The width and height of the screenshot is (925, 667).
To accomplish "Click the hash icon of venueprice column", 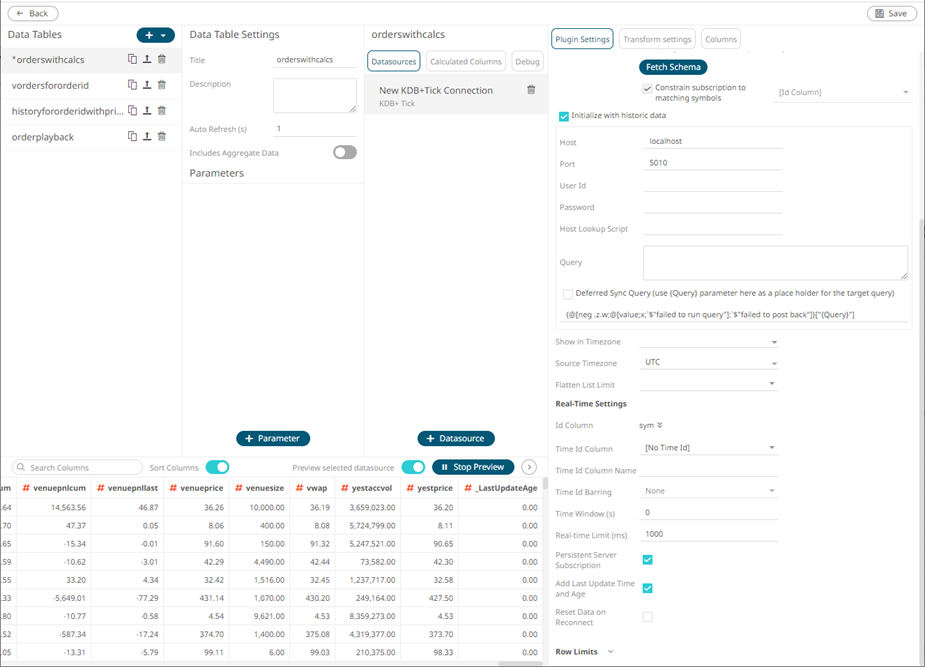I will coord(173,488).
